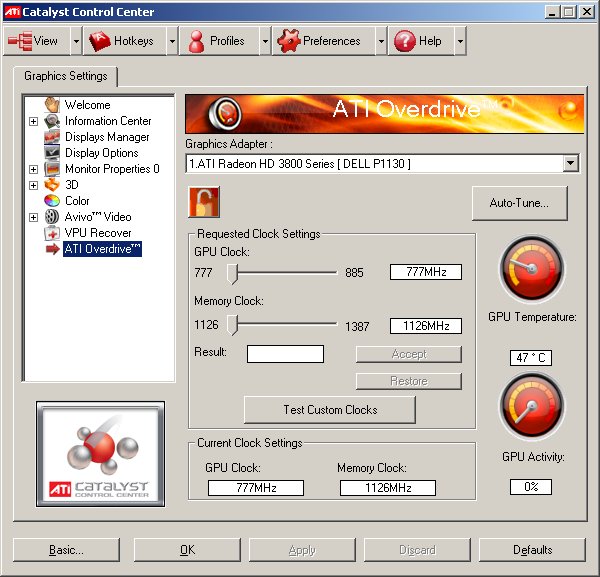Click the Help question mark icon
The height and width of the screenshot is (577, 600).
(x=405, y=41)
